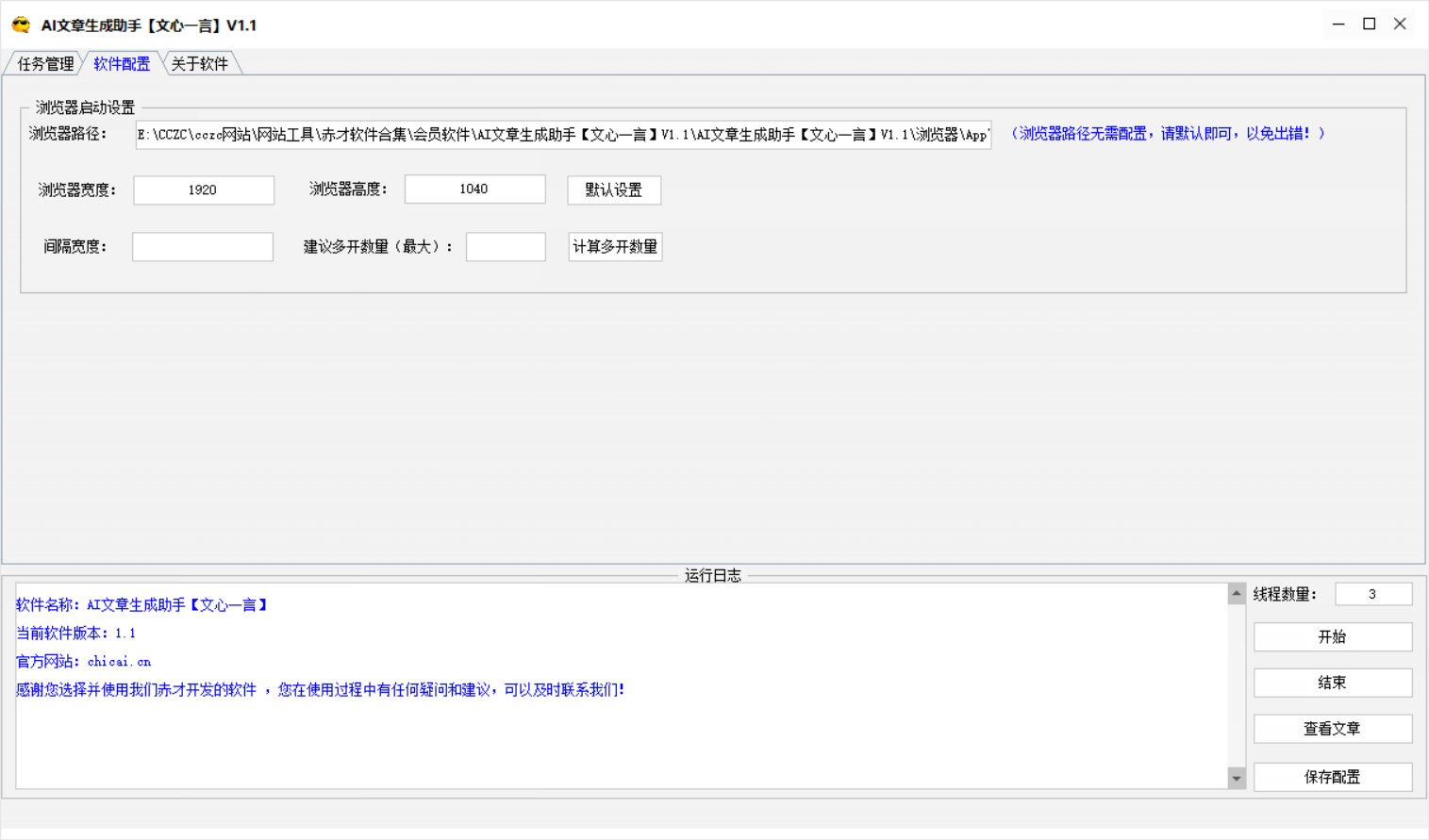Image resolution: width=1429 pixels, height=840 pixels.
Task: Click the log scrollbar up arrow
Action: click(x=1237, y=593)
